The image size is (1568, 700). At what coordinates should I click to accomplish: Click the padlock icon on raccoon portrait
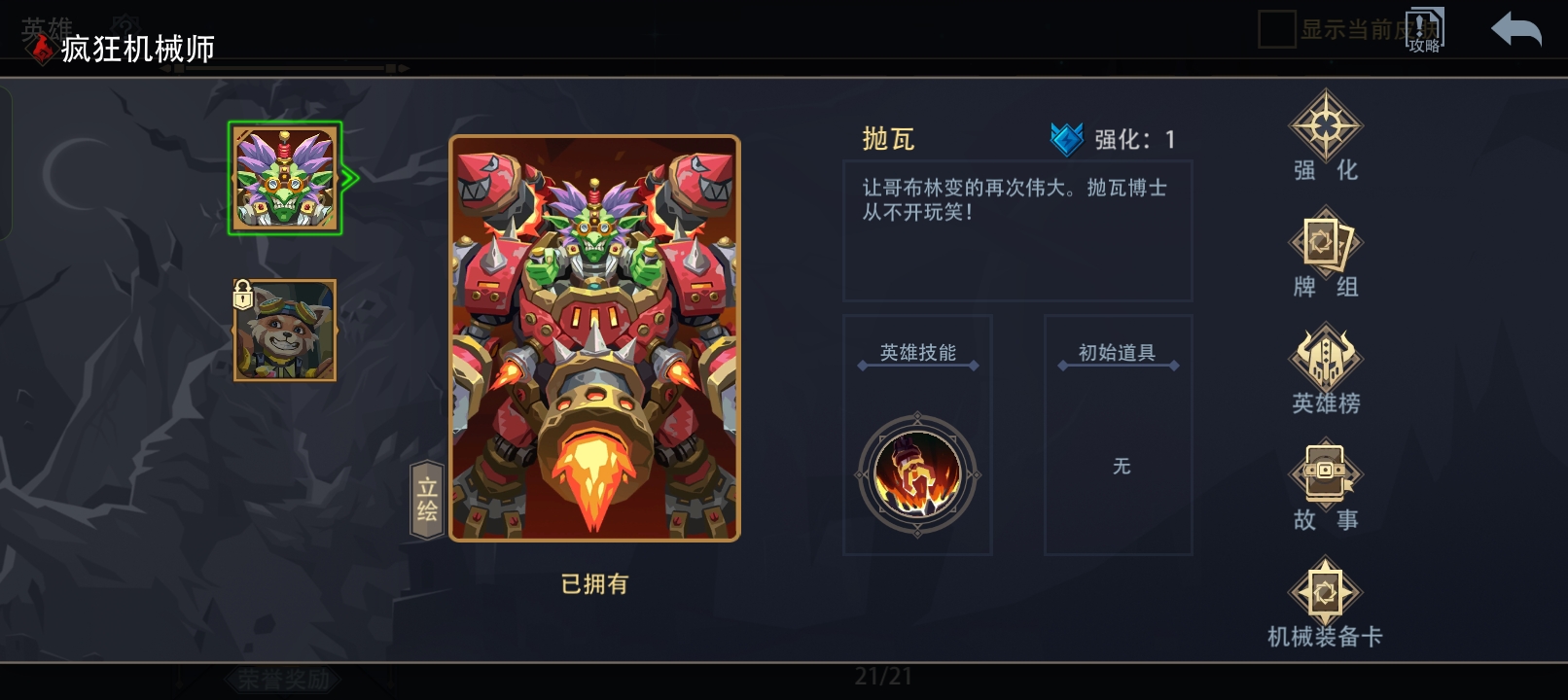click(x=243, y=294)
